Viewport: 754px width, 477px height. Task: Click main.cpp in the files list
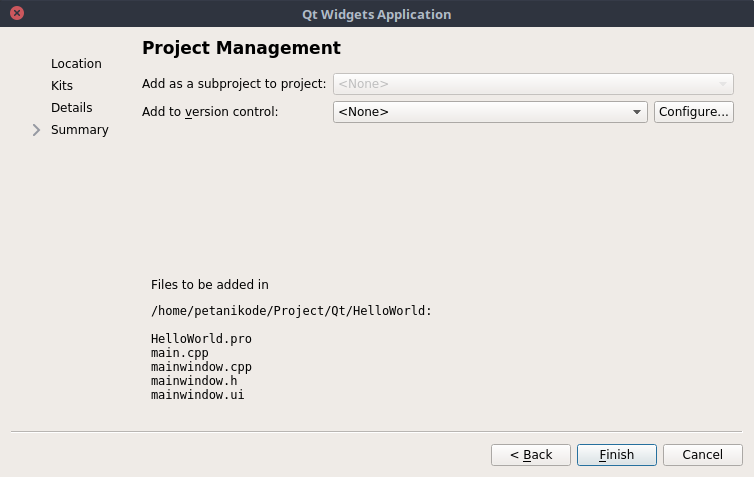tap(180, 353)
